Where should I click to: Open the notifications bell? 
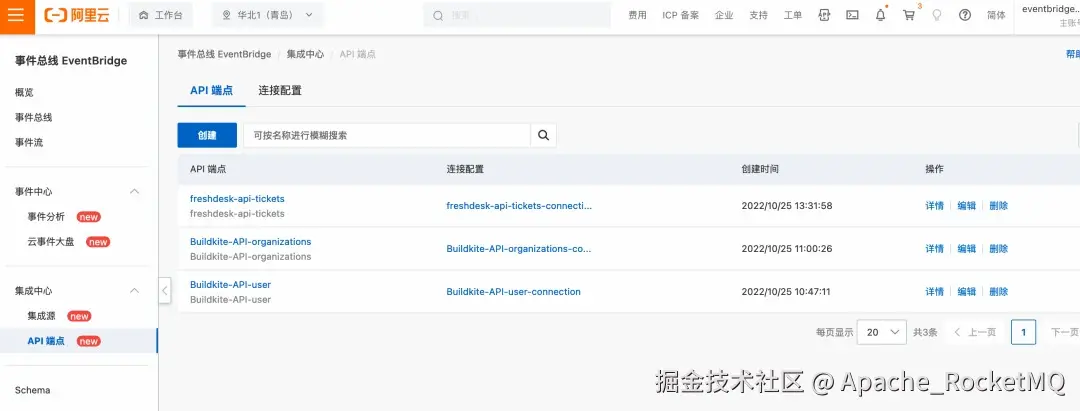(x=880, y=15)
